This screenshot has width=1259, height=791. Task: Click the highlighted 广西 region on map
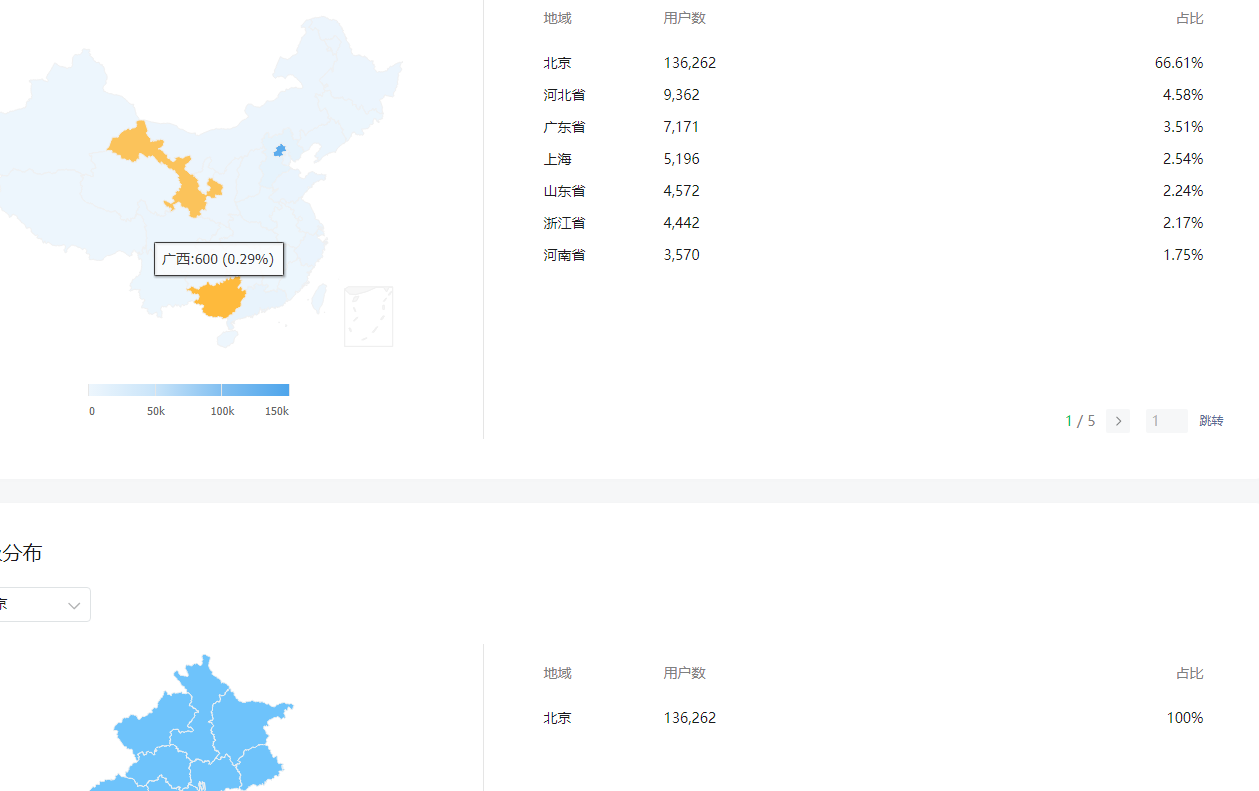(x=218, y=298)
